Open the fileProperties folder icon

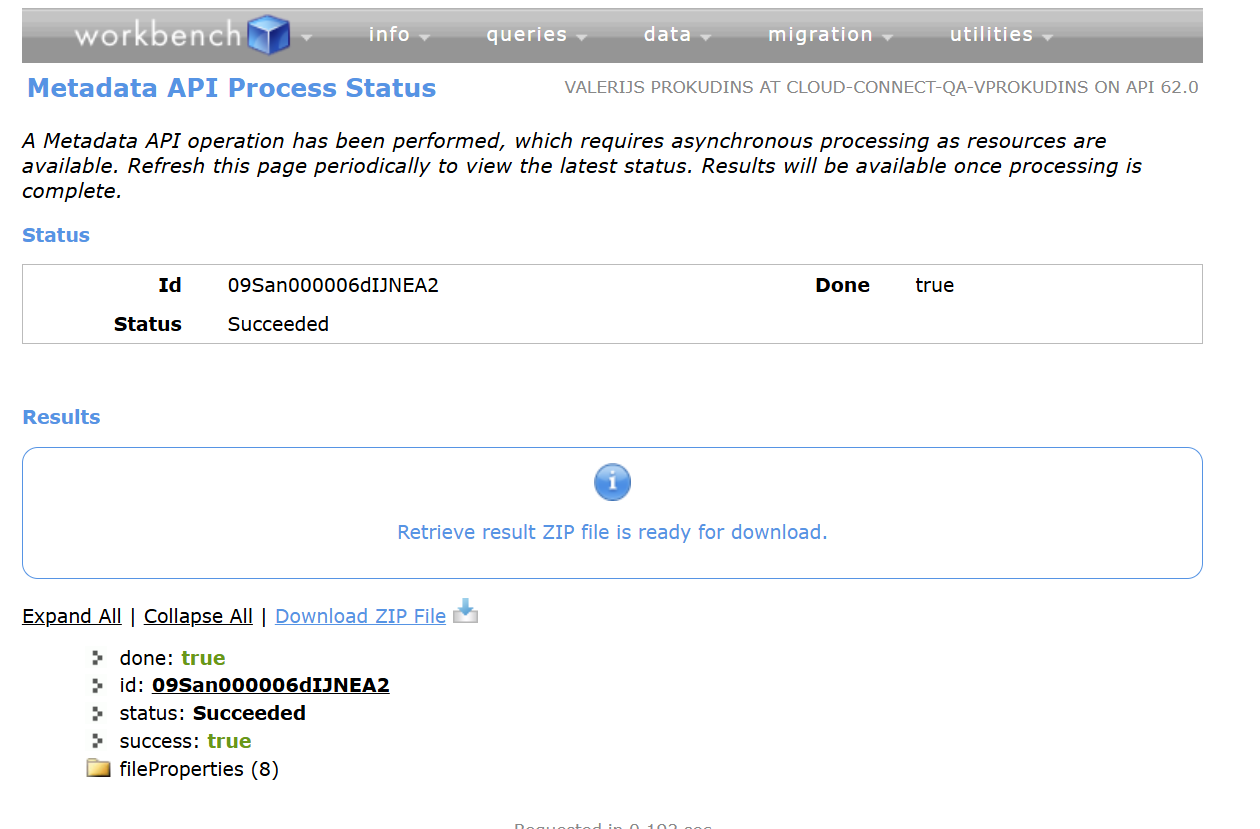98,768
